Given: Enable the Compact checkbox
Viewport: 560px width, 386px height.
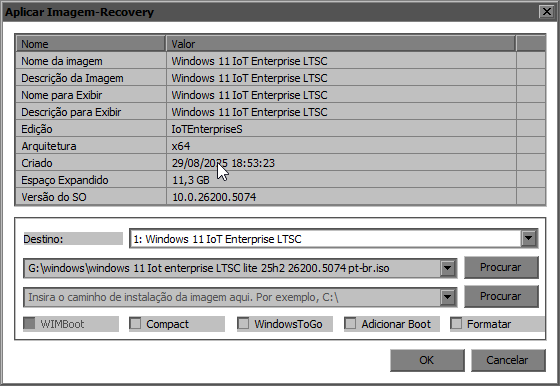Looking at the screenshot, I should point(135,324).
